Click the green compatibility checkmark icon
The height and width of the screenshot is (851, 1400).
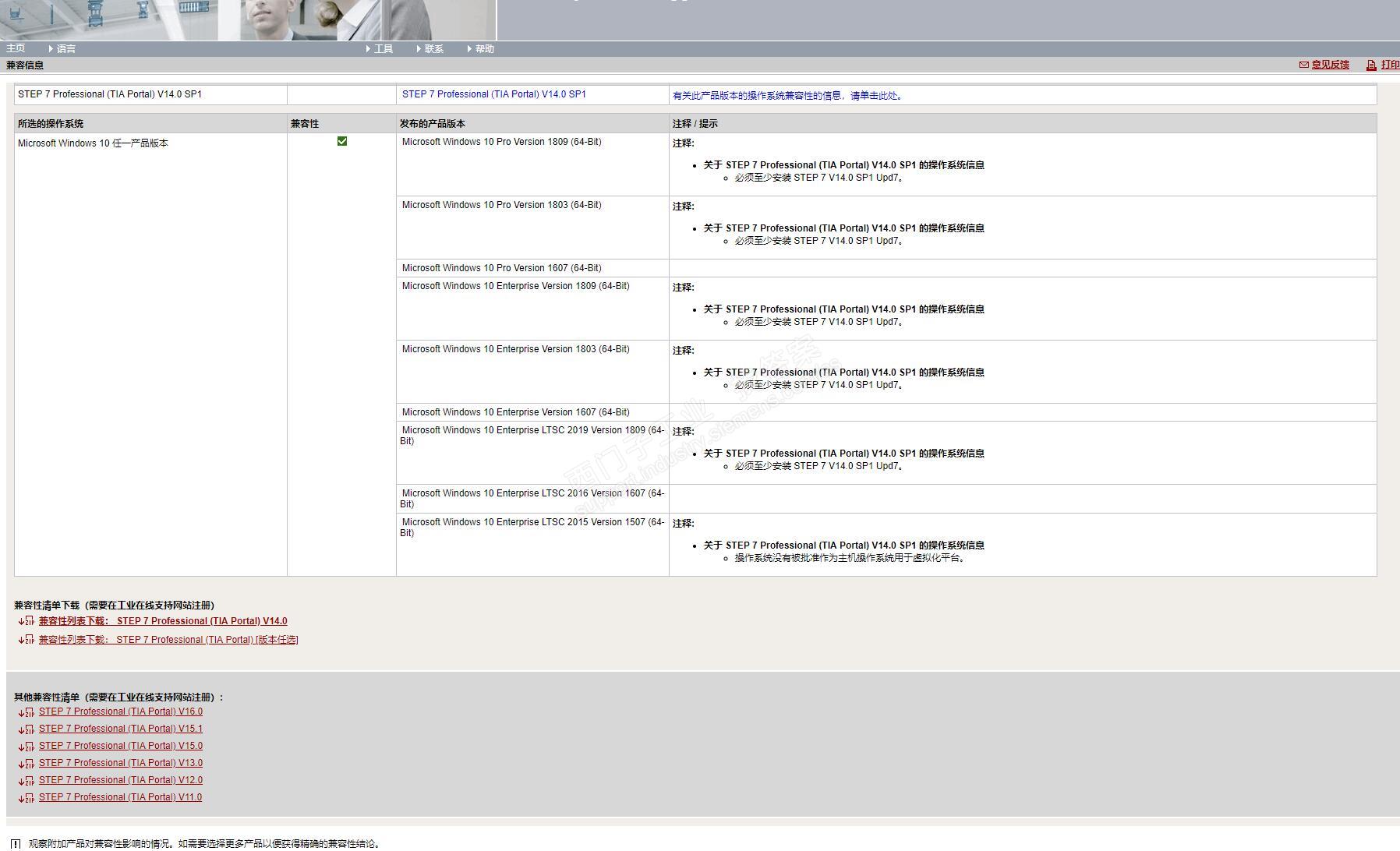(x=341, y=141)
